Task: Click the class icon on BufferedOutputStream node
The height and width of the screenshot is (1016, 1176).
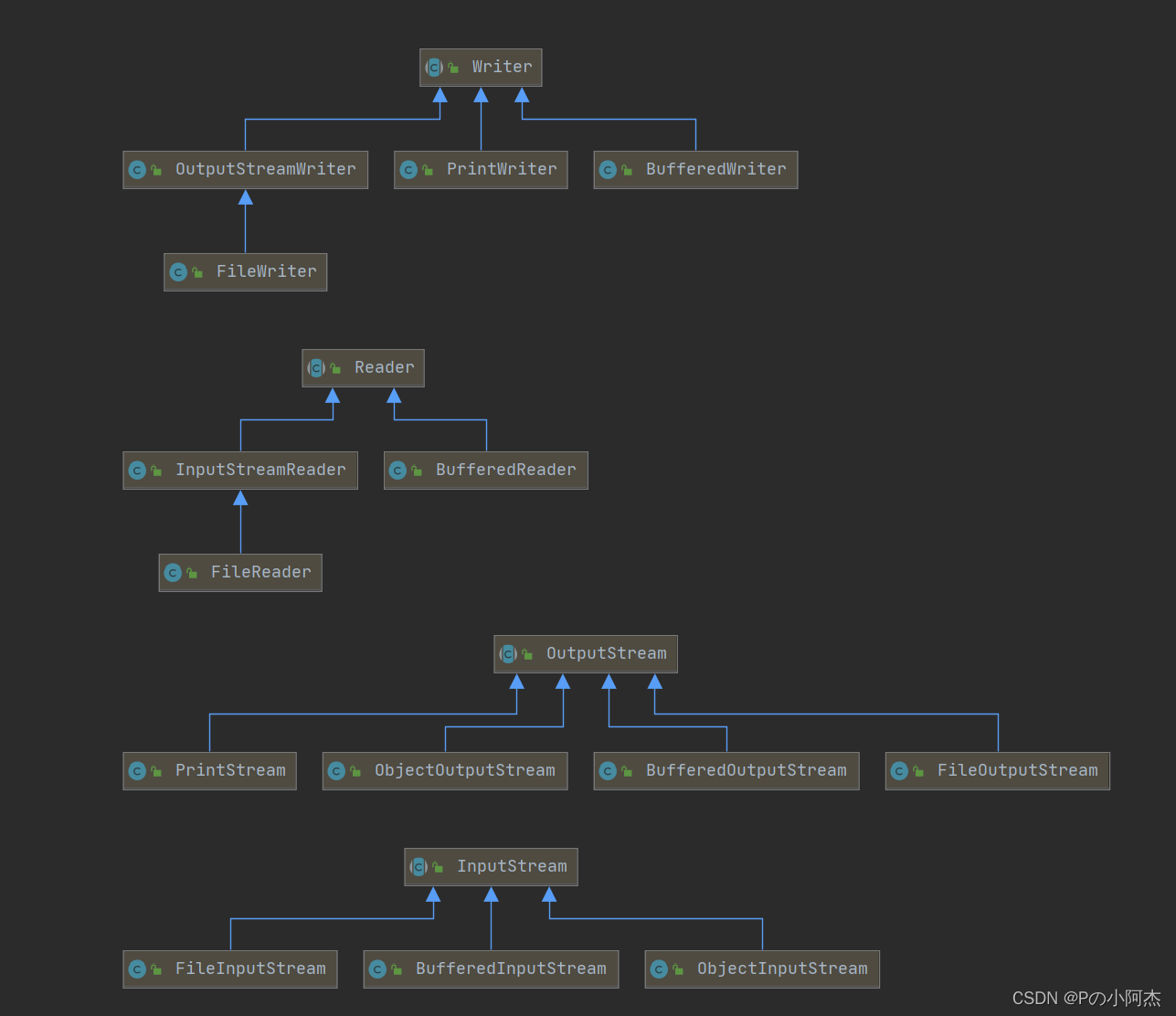Action: click(608, 771)
